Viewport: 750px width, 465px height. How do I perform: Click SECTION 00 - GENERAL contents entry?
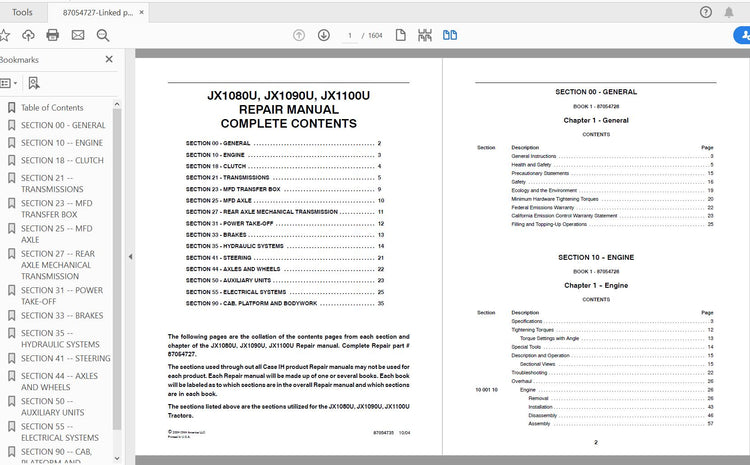click(283, 144)
